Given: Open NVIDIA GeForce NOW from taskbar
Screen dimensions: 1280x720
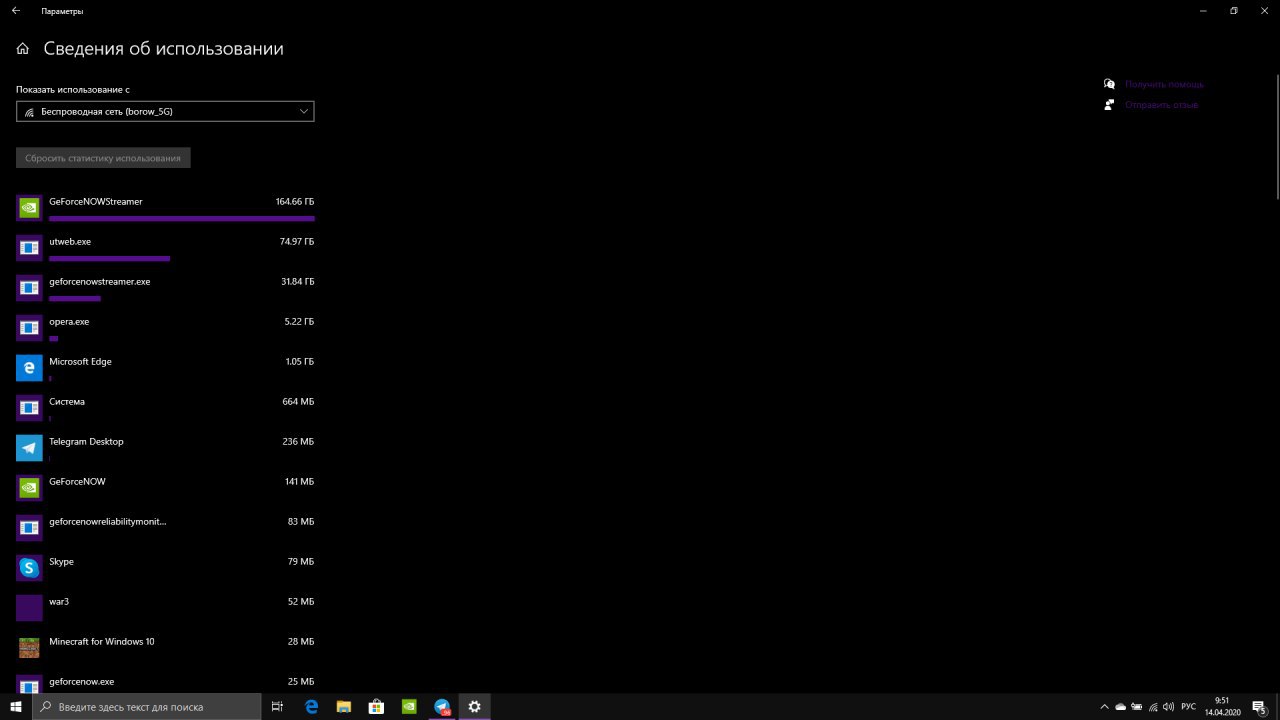Looking at the screenshot, I should tap(409, 706).
